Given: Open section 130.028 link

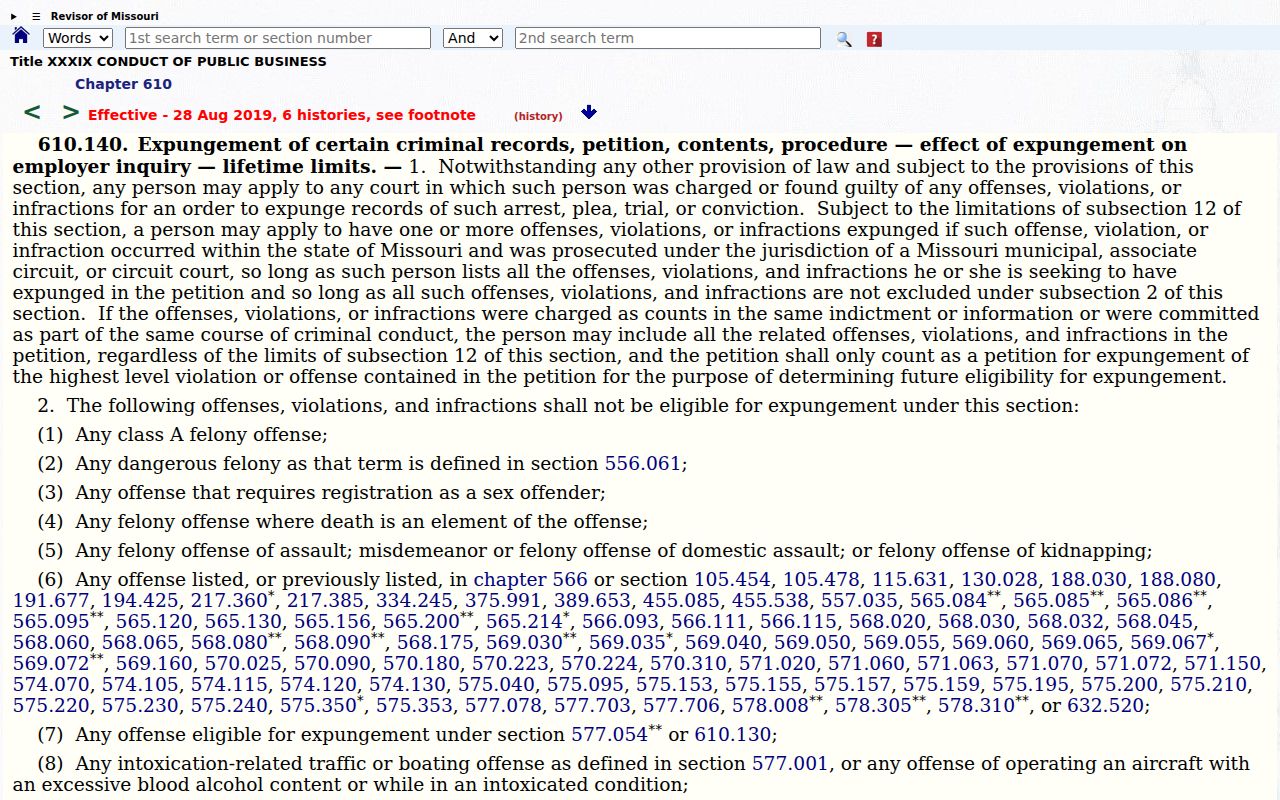Looking at the screenshot, I should (x=999, y=580).
